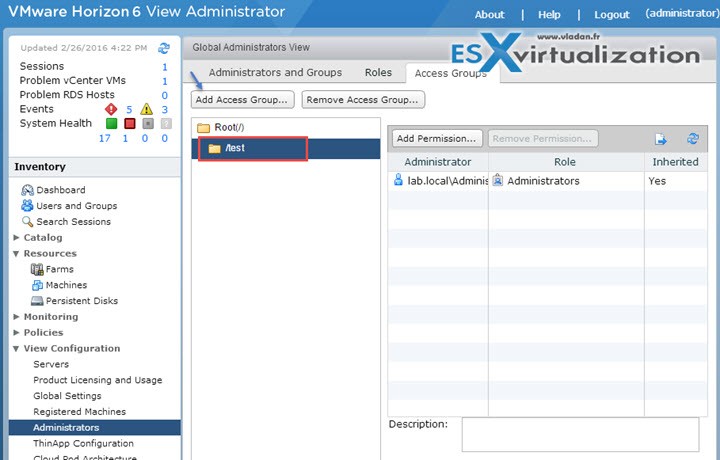
Task: Click red error events icon
Action: (x=111, y=109)
